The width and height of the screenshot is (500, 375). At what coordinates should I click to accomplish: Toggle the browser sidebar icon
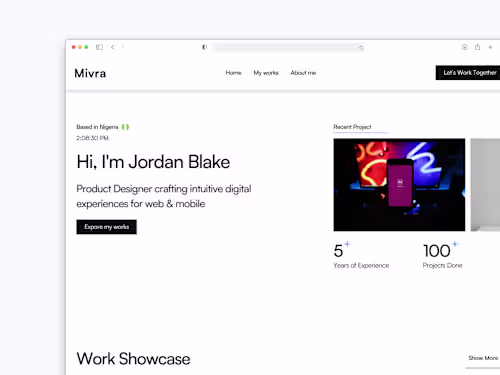click(x=99, y=47)
